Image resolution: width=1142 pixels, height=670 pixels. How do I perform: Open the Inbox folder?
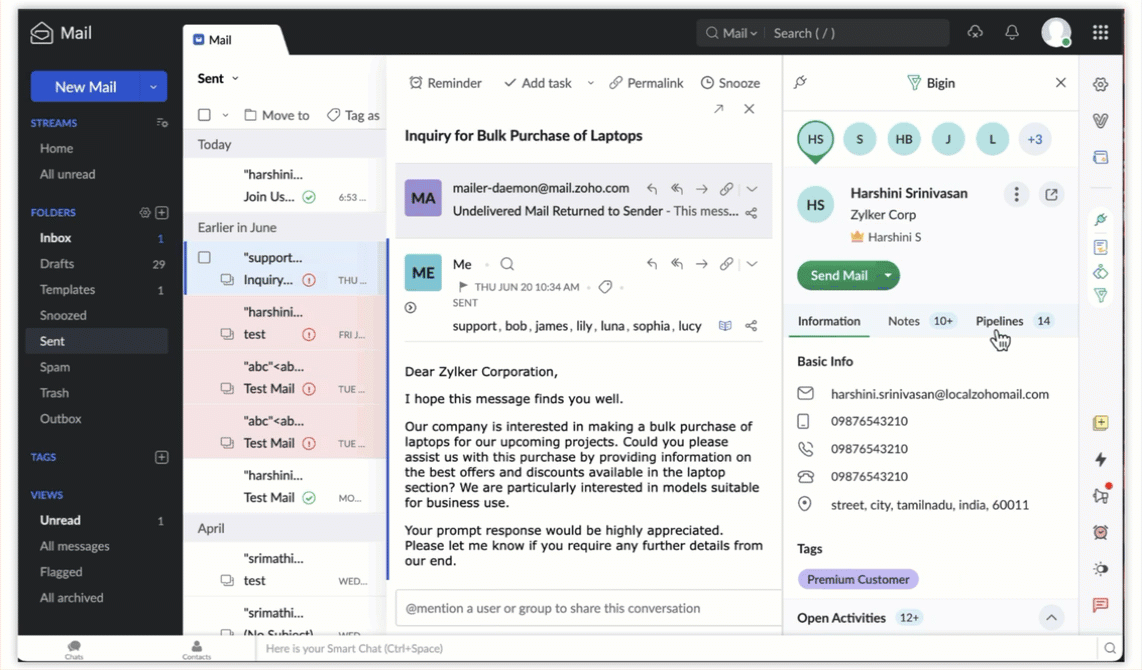pos(56,238)
